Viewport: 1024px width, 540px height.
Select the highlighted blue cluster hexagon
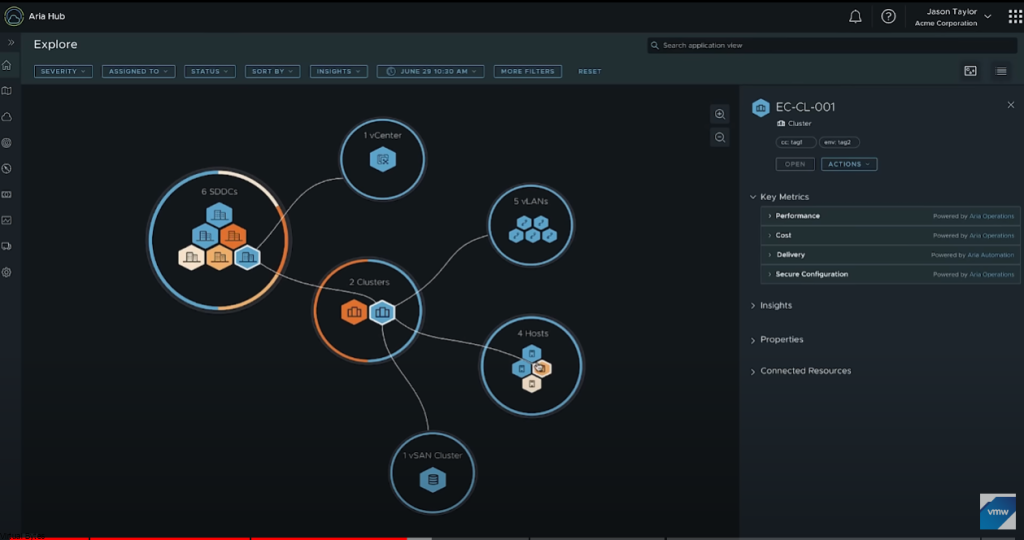pos(382,312)
